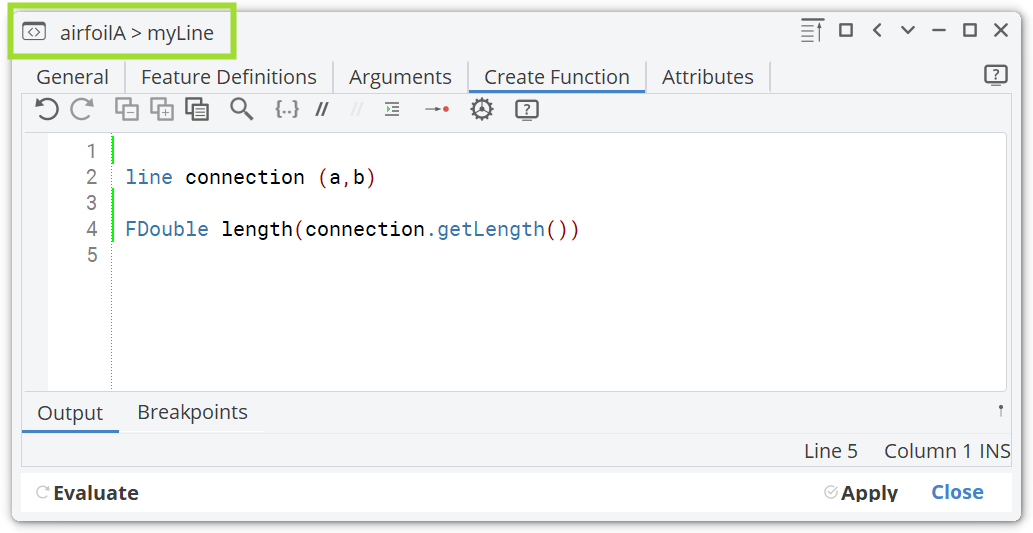Screen dimensions: 1033x533
Task: Open editor settings with the gear-wheel icon
Action: [482, 109]
